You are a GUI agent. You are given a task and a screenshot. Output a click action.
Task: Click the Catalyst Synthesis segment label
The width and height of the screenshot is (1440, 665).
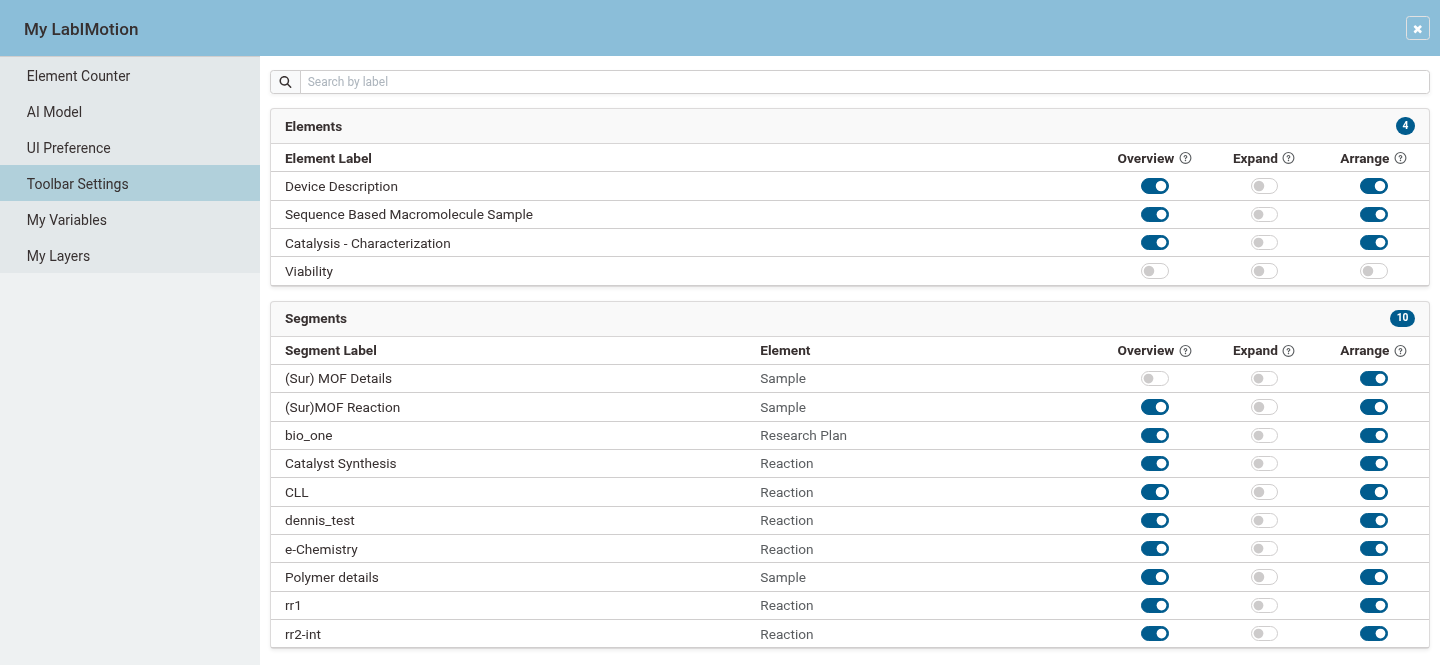coord(340,463)
